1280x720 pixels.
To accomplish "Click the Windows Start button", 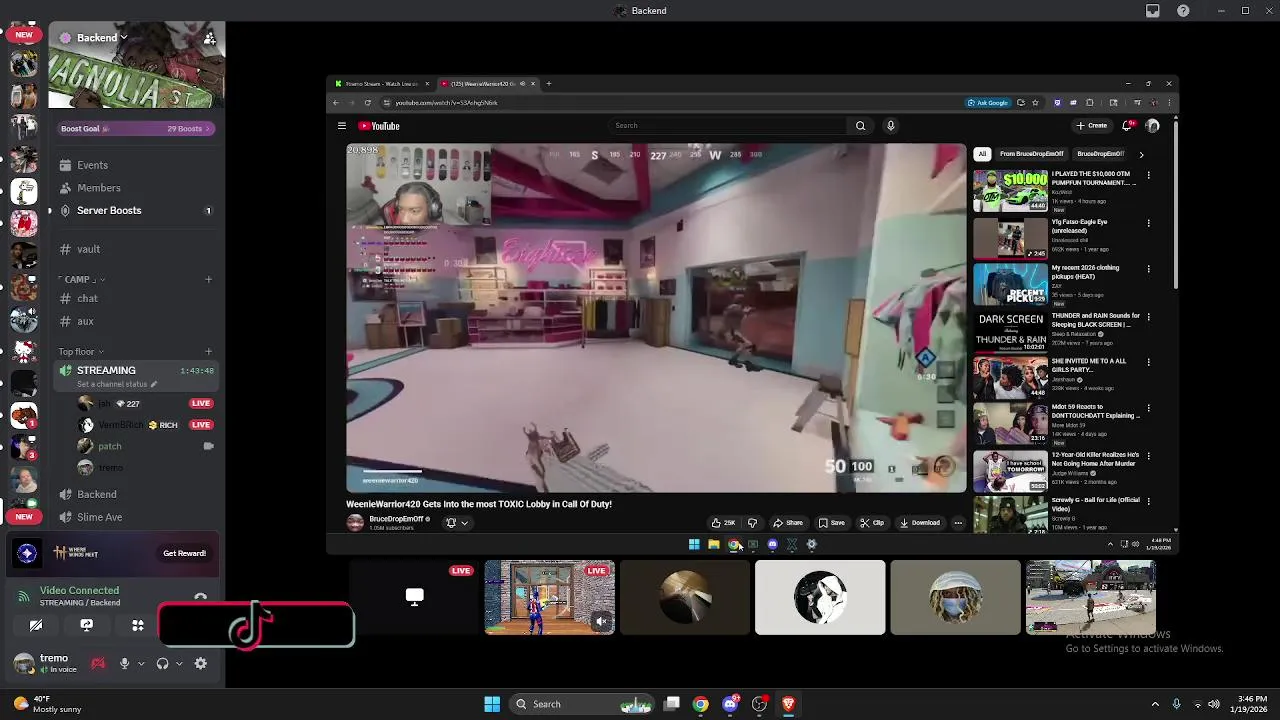I will [492, 704].
